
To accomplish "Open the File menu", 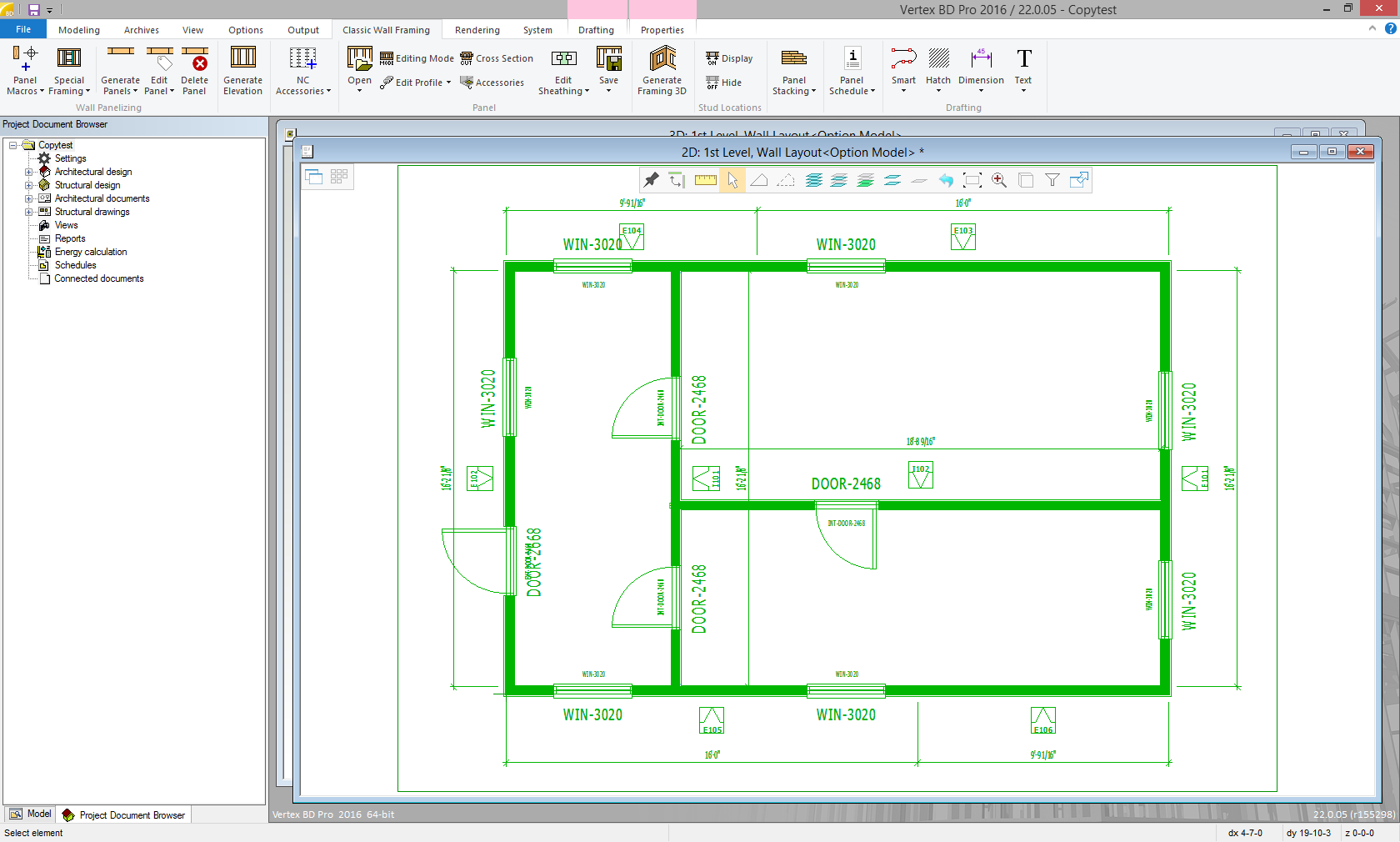I will click(23, 30).
